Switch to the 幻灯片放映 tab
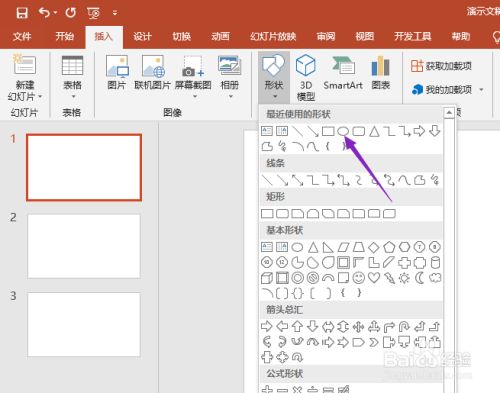Viewport: 500px width, 393px height. [273, 36]
